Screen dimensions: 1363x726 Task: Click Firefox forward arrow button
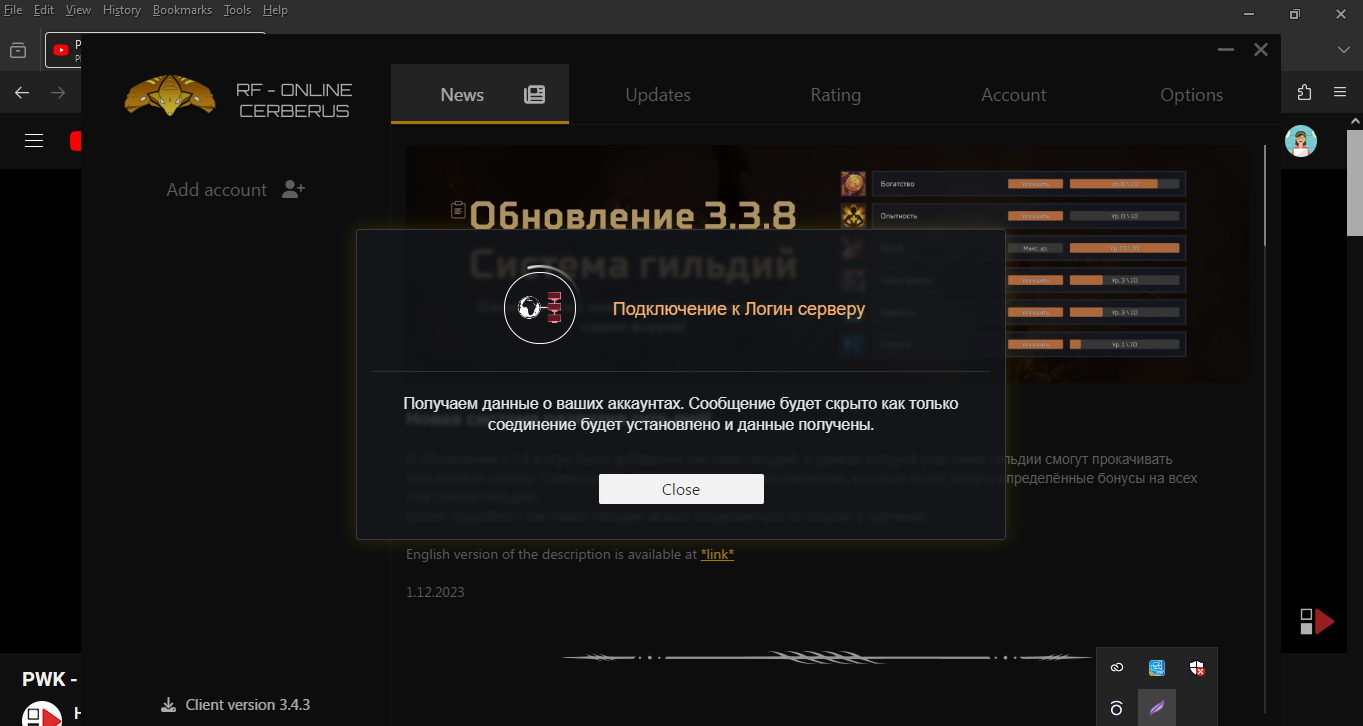click(x=58, y=92)
